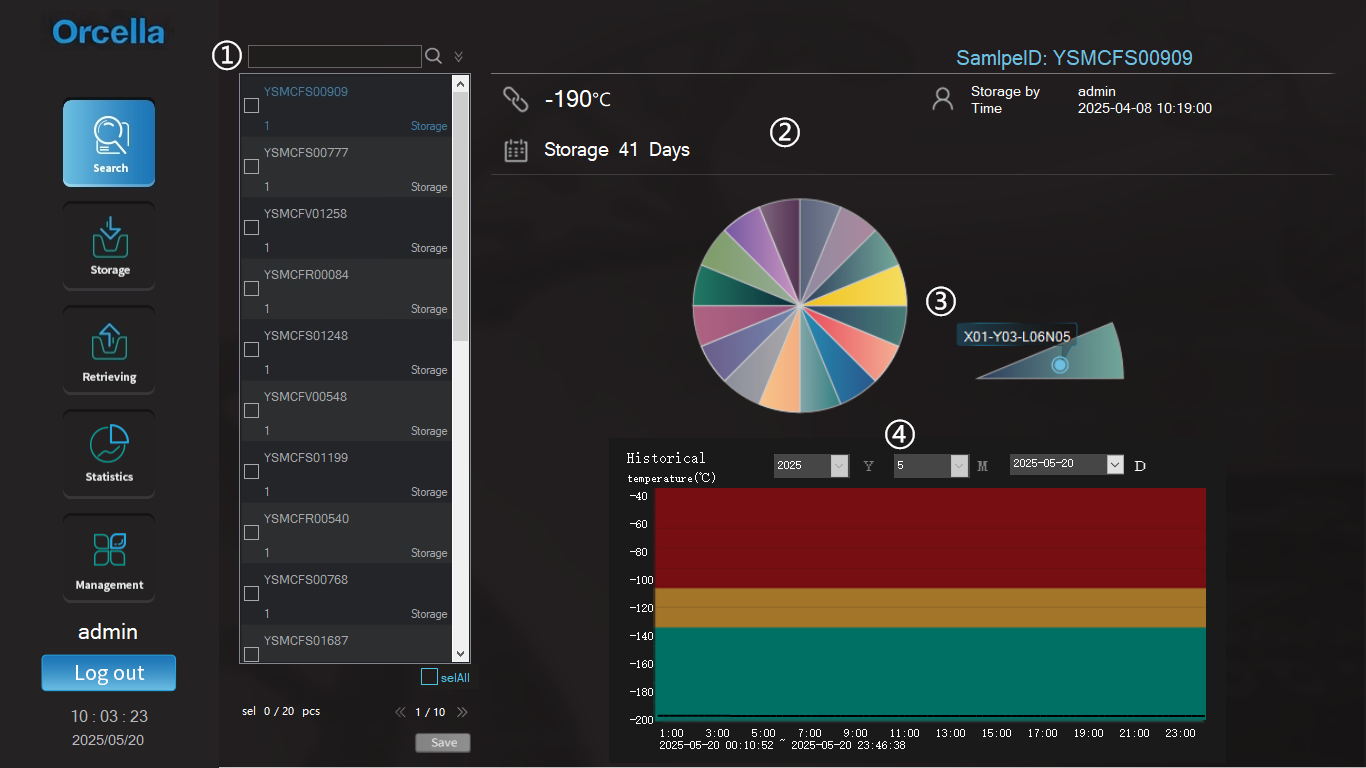Image resolution: width=1366 pixels, height=768 pixels.
Task: Click the Log out button
Action: [109, 673]
